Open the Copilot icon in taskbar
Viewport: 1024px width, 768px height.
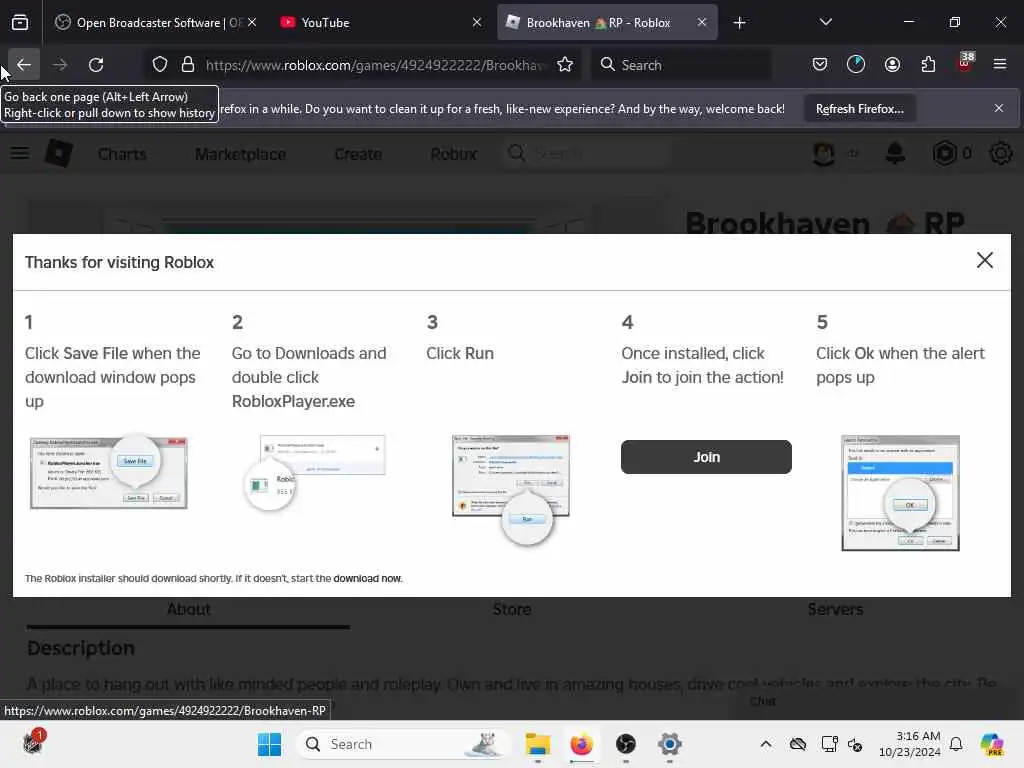pyautogui.click(x=992, y=744)
